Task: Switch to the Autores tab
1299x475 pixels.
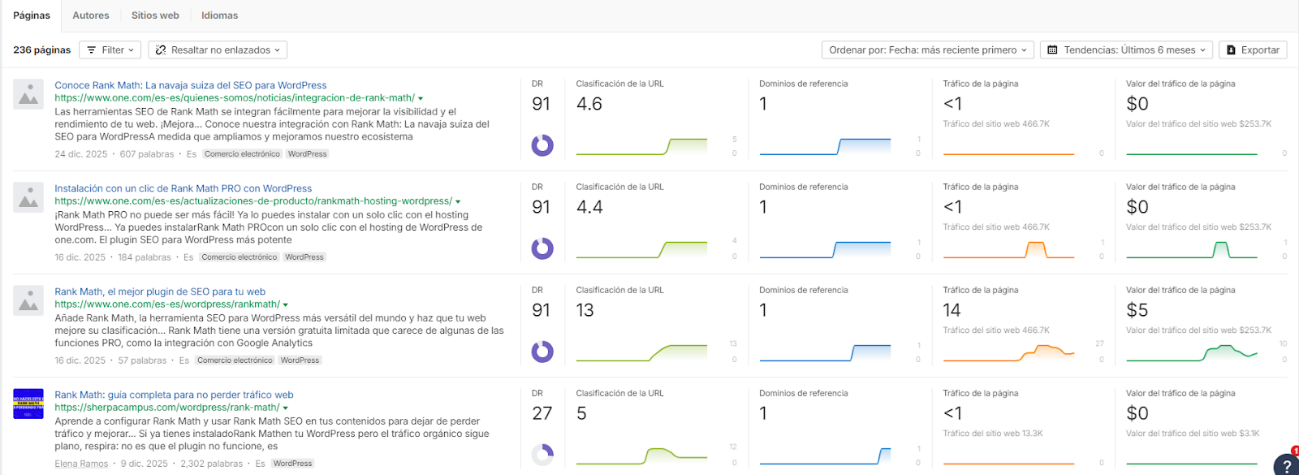Action: coord(91,16)
